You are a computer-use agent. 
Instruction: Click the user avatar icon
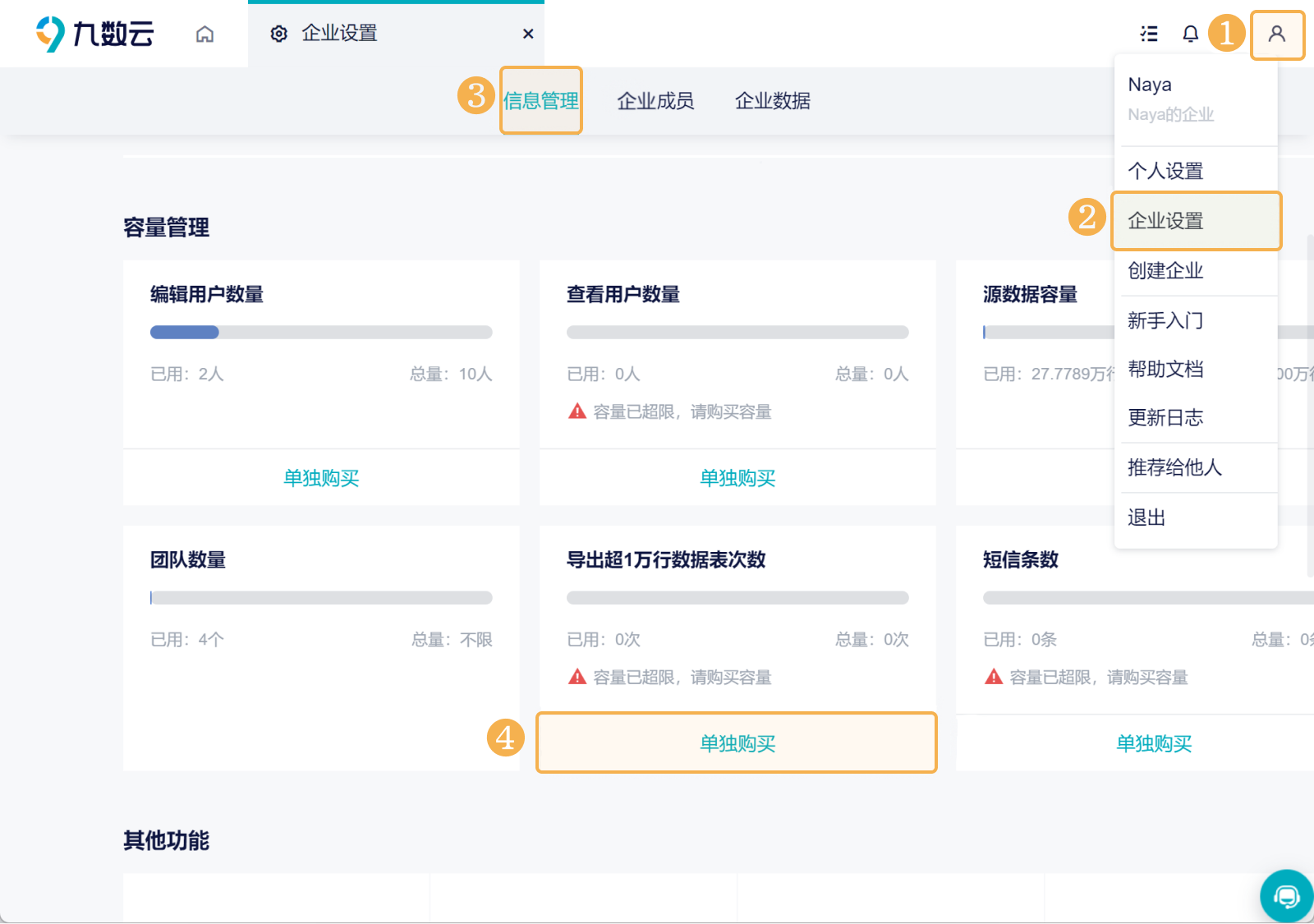pos(1276,34)
